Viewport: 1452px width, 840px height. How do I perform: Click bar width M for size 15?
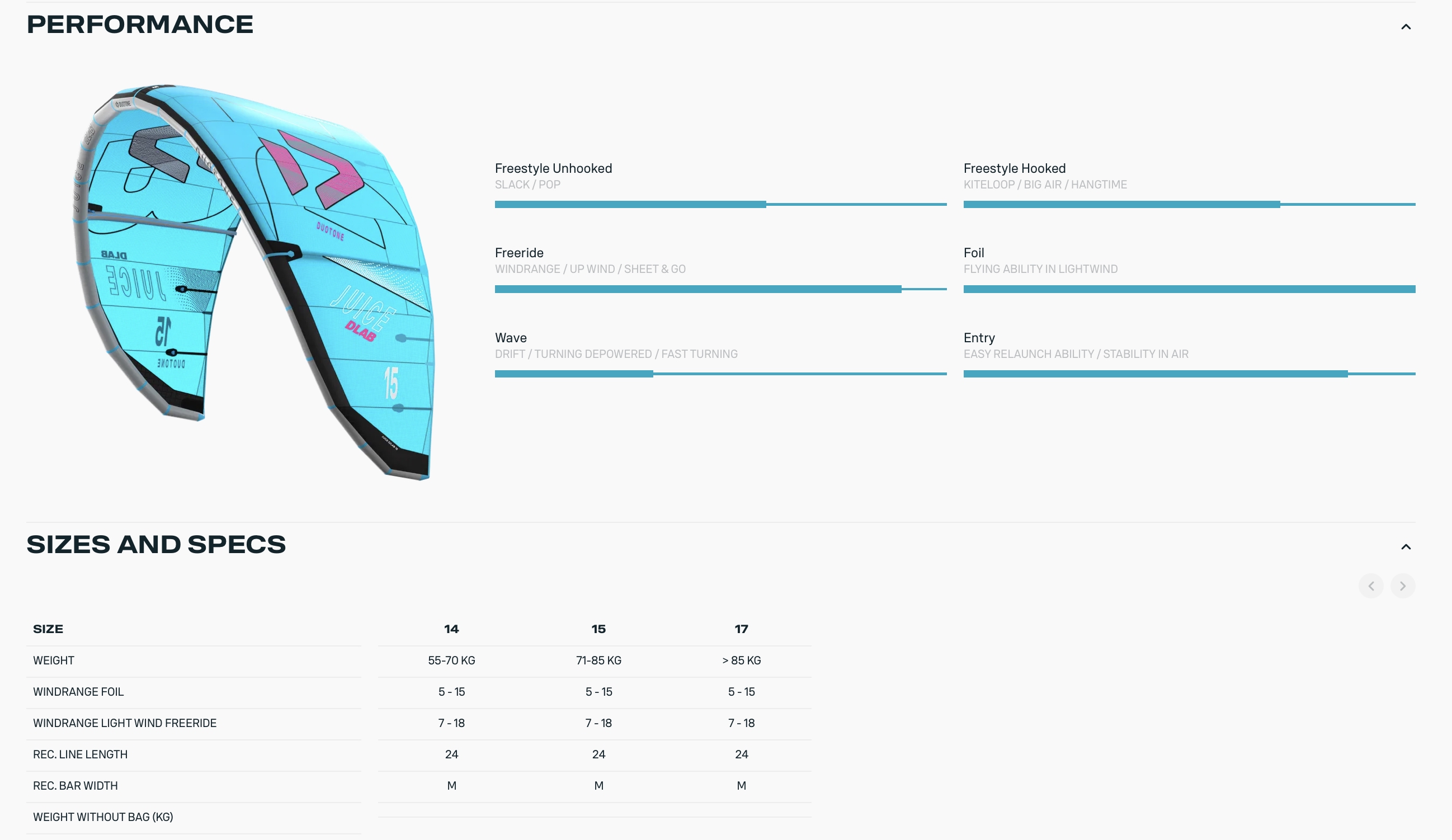598,786
